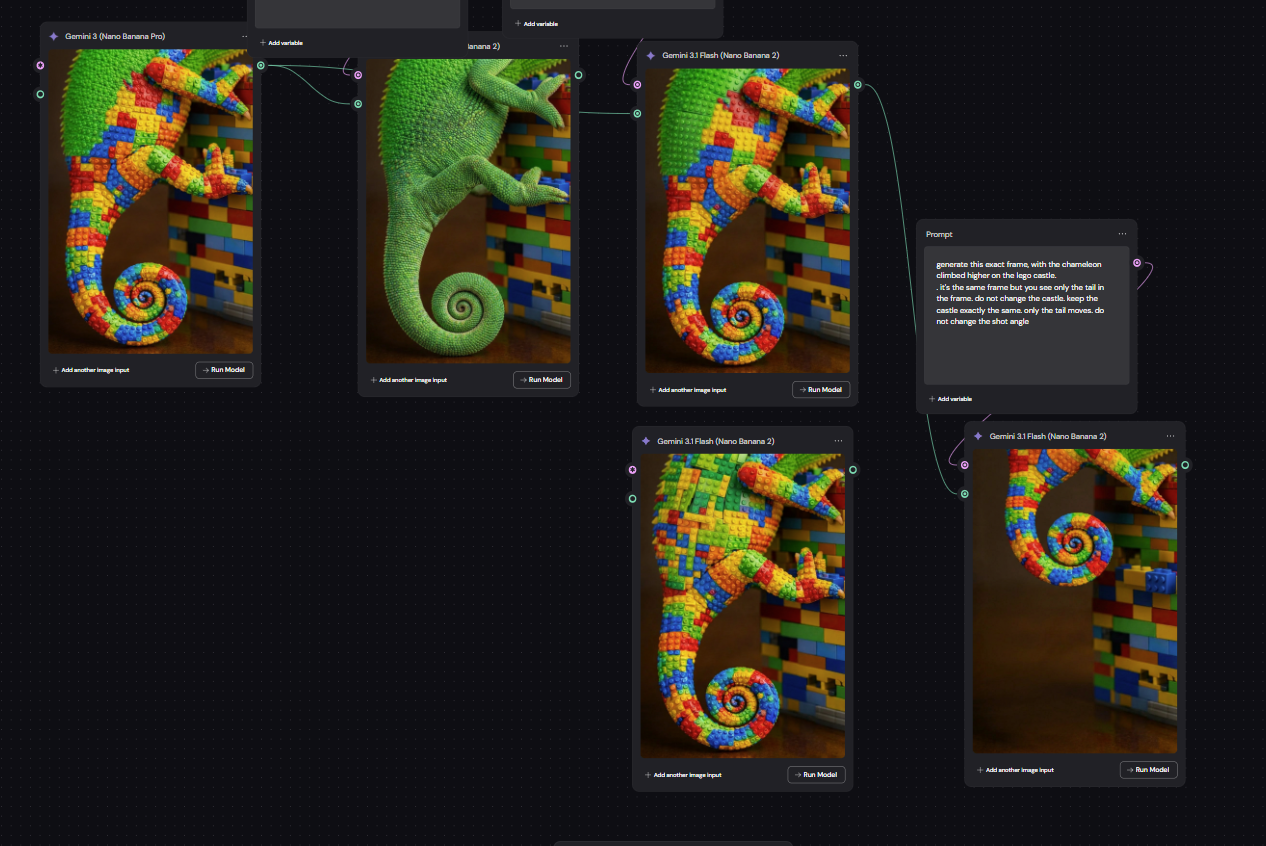Run Model on the Nano Banana Pro node
The height and width of the screenshot is (846, 1266).
click(x=224, y=370)
